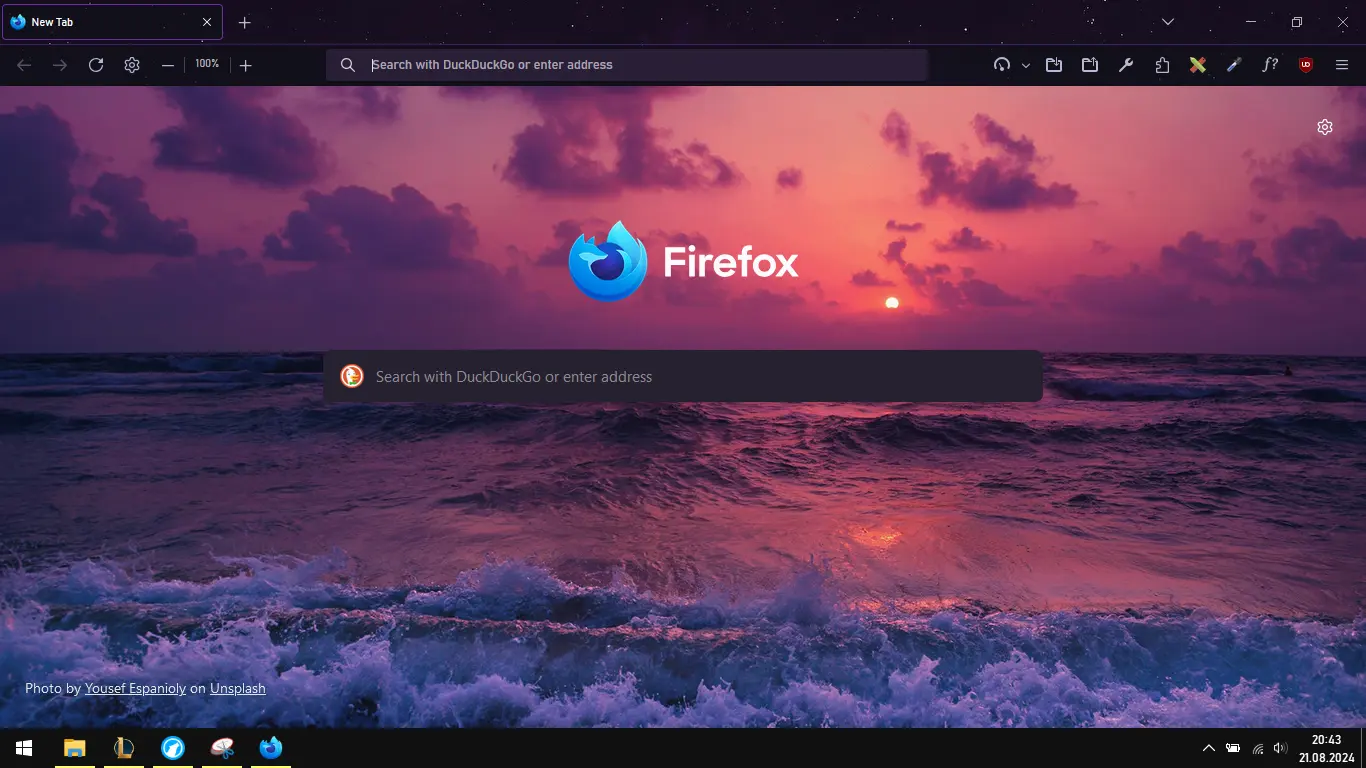Close the New Tab tab

click(207, 22)
